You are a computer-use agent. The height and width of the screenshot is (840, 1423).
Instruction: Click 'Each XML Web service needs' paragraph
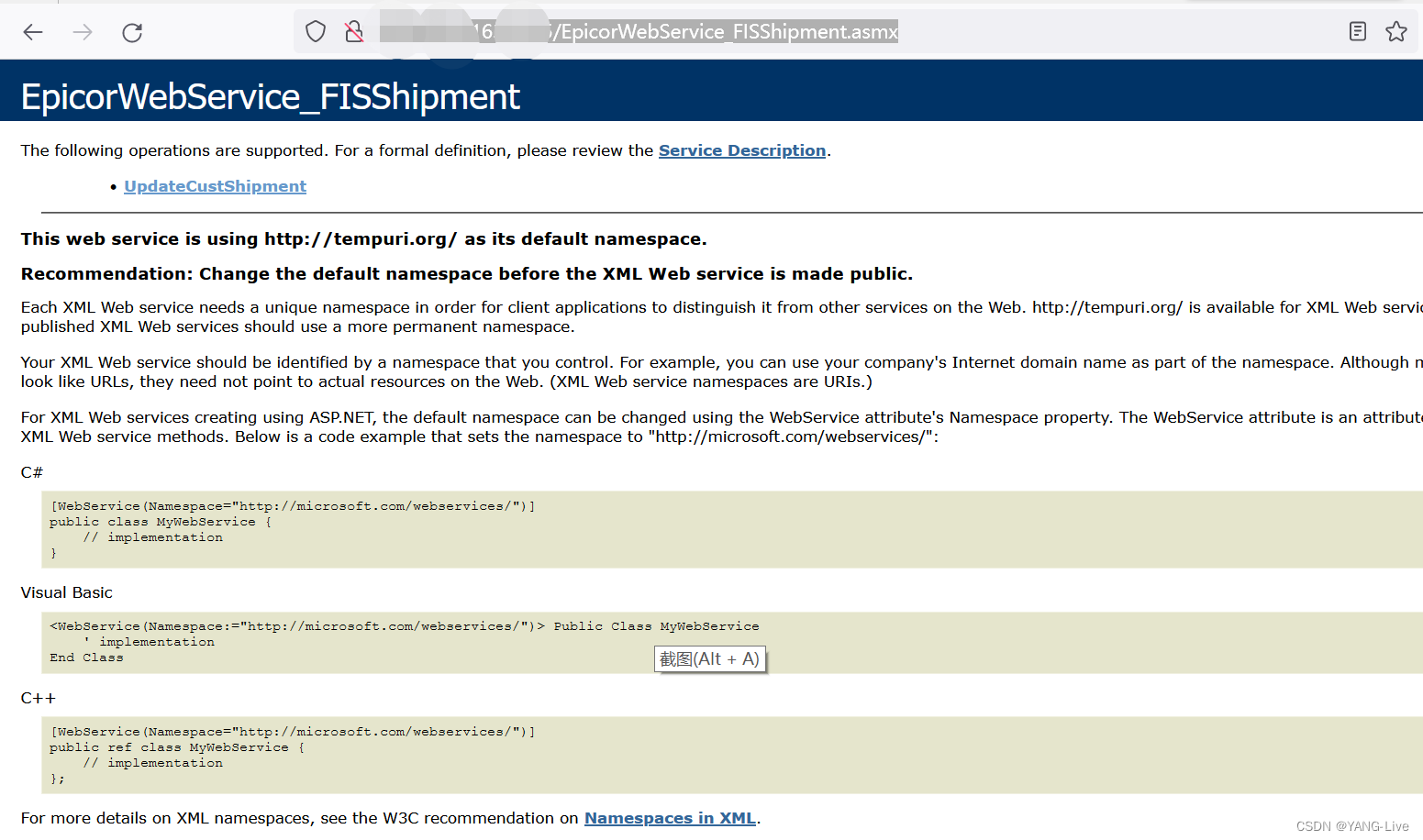tap(722, 317)
